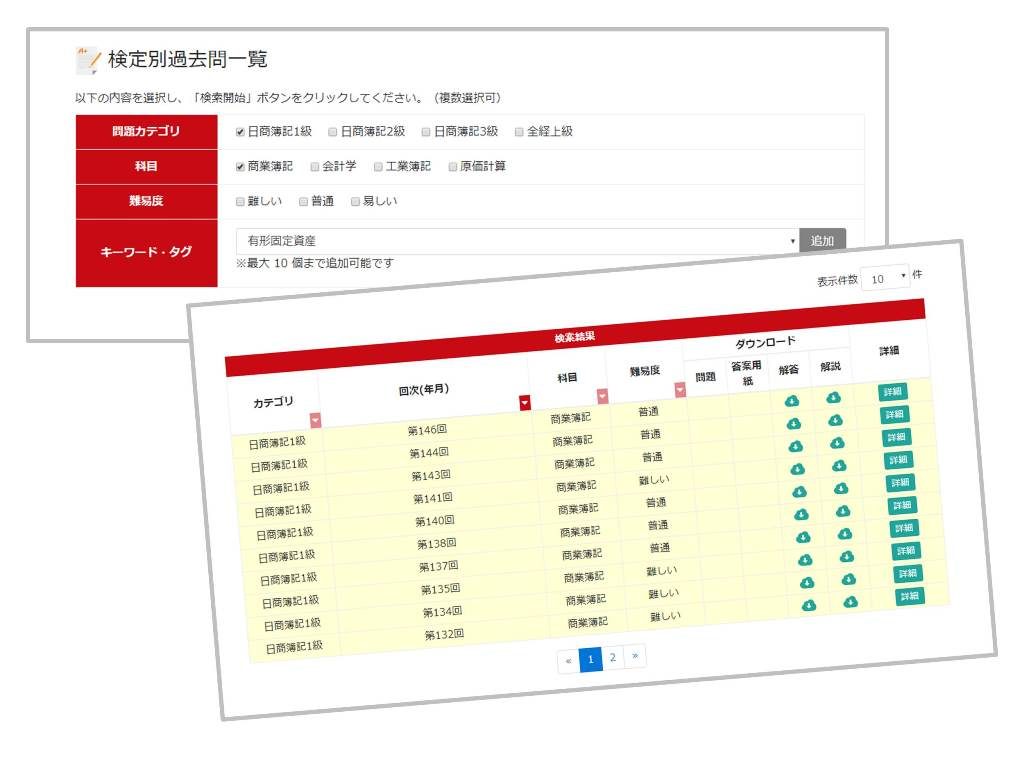Uncheck the 商業簿記 subject checkbox

240,167
